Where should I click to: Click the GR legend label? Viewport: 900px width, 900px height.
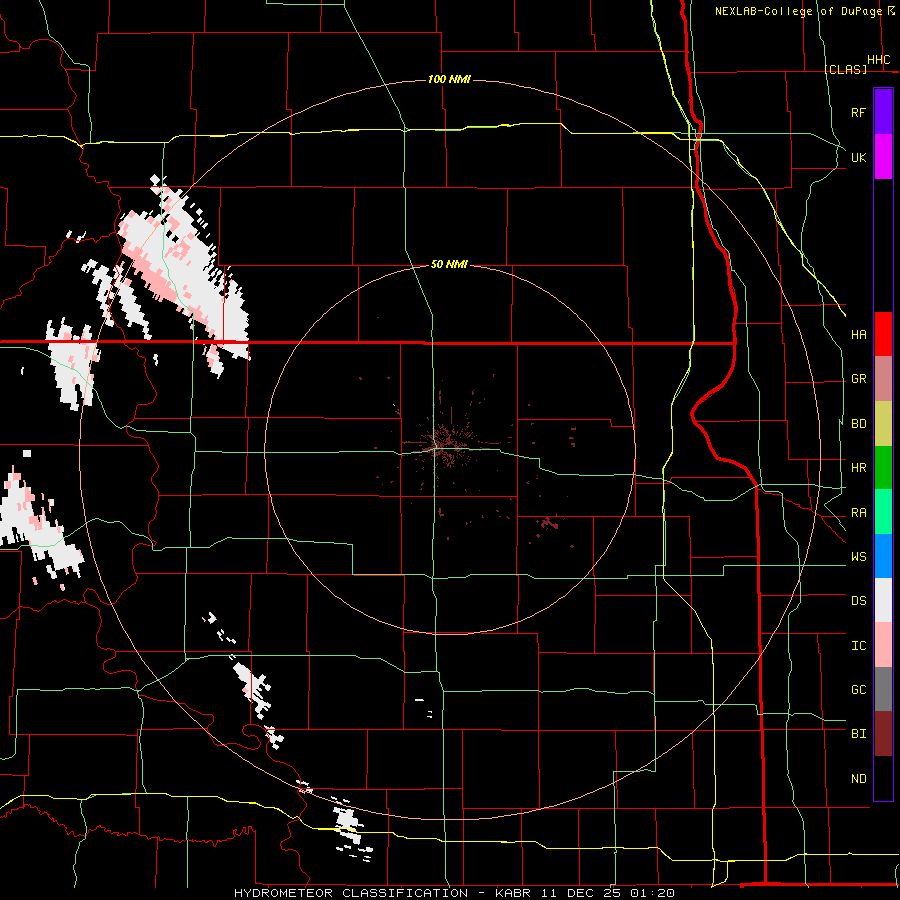click(x=859, y=379)
